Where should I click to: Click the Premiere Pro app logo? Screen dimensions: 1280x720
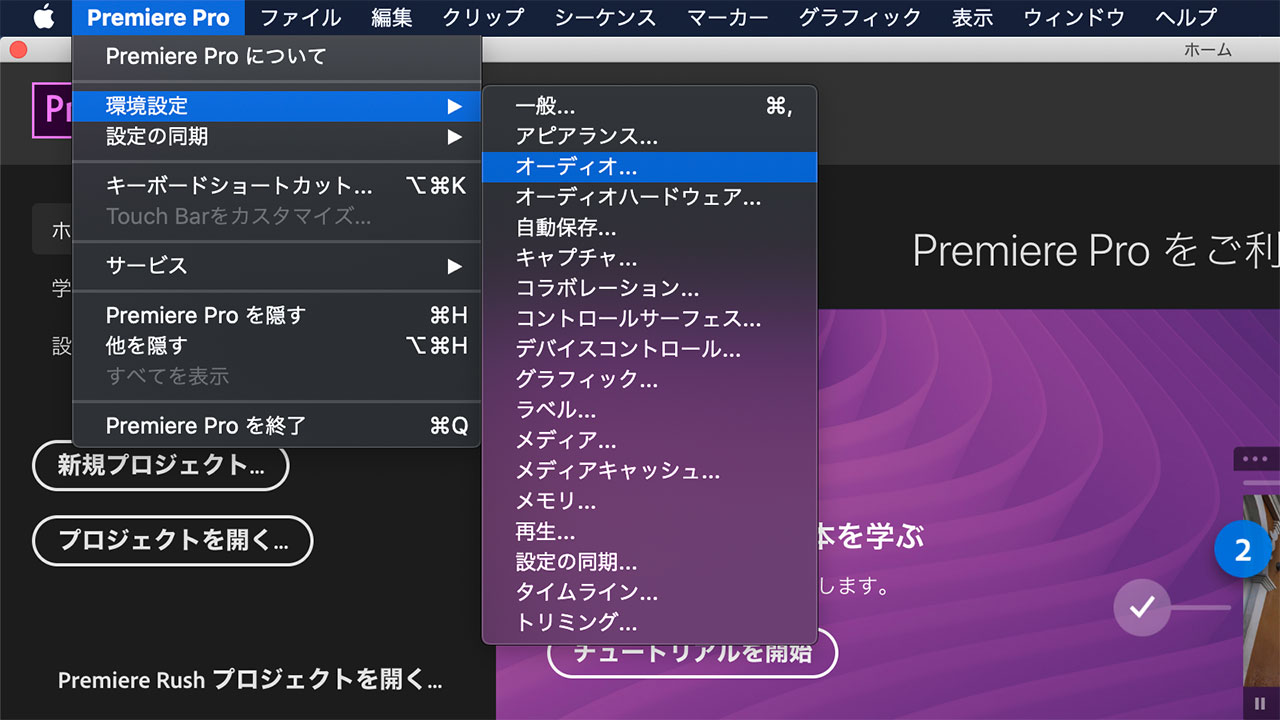click(52, 109)
